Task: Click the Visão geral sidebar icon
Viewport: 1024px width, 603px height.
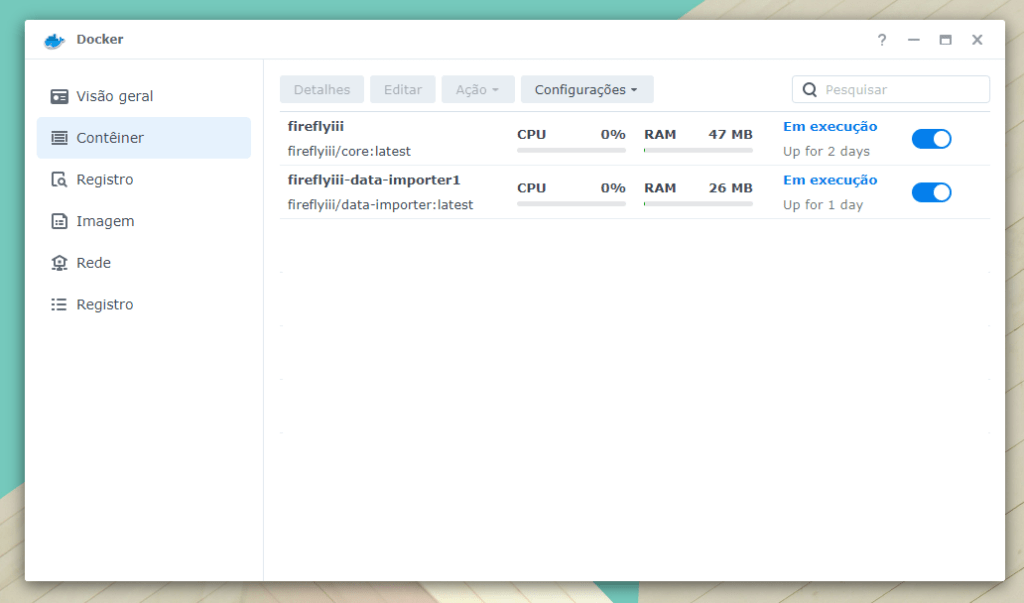Action: click(59, 97)
